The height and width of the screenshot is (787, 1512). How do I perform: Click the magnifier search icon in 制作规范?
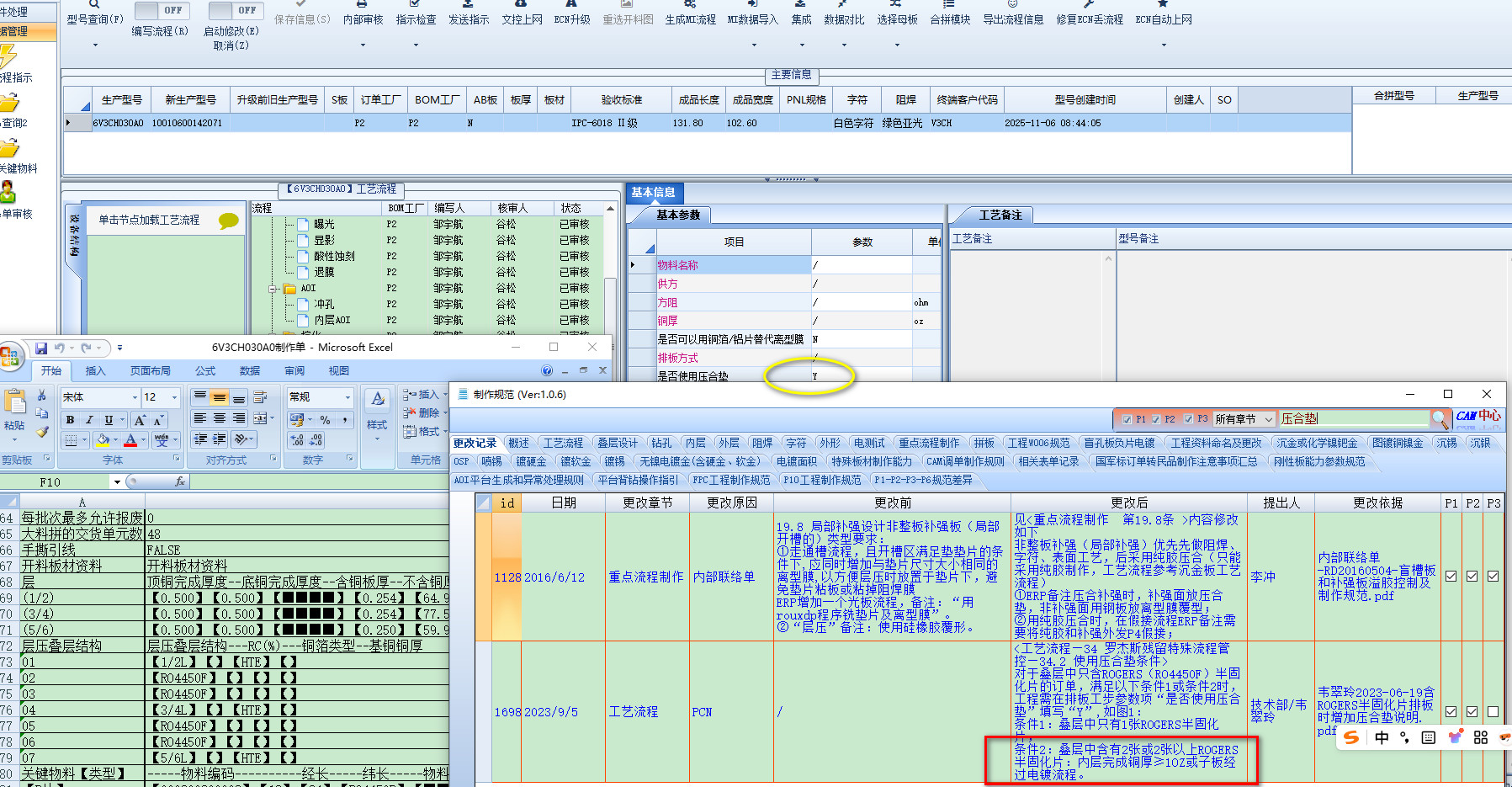1440,418
